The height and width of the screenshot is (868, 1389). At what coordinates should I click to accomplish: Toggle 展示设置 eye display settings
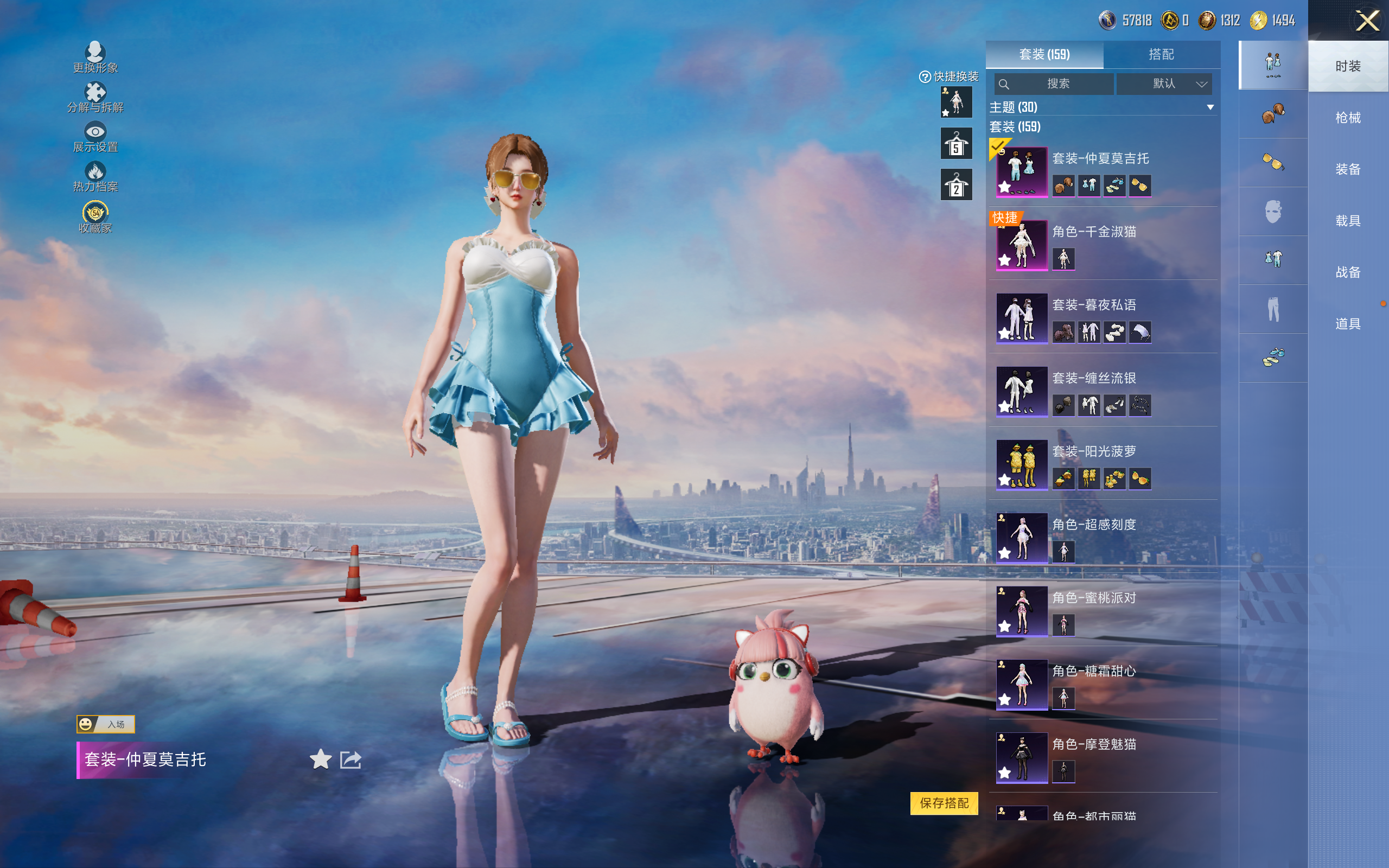(95, 132)
